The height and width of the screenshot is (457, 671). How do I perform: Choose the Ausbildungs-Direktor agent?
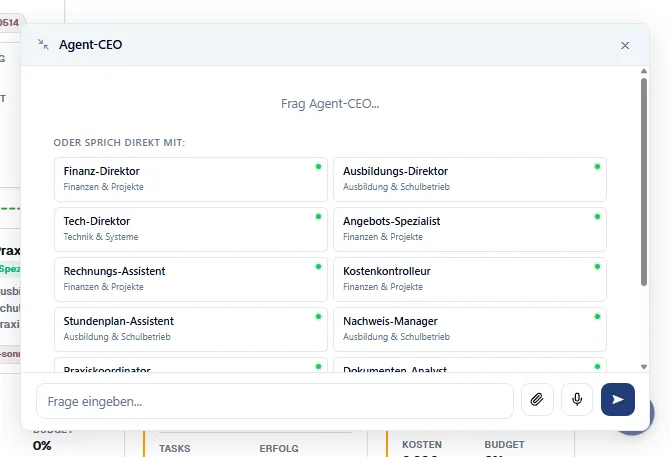(469, 179)
